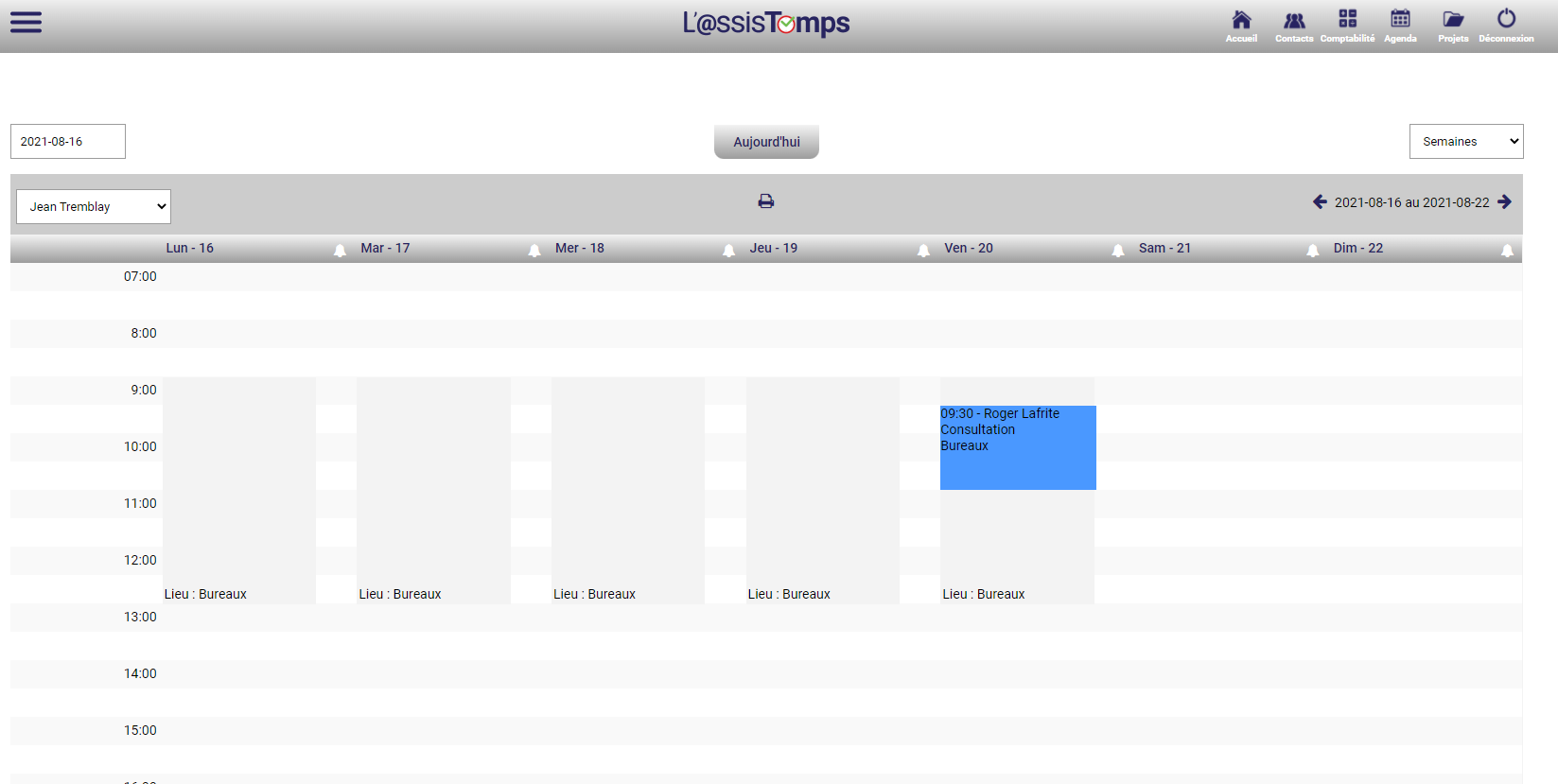Image resolution: width=1558 pixels, height=784 pixels.
Task: Toggle the bell reminder for Dim - 22
Action: (1507, 251)
